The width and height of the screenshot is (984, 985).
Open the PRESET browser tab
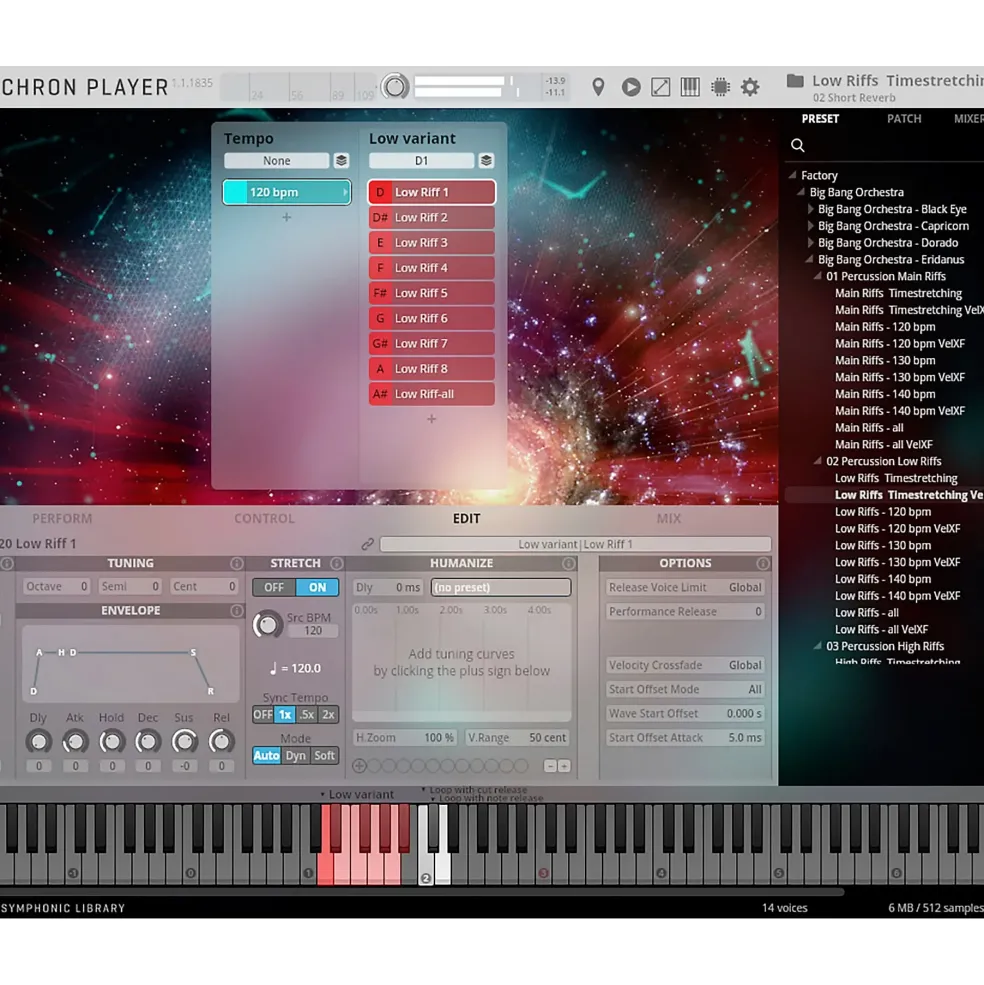click(x=820, y=119)
